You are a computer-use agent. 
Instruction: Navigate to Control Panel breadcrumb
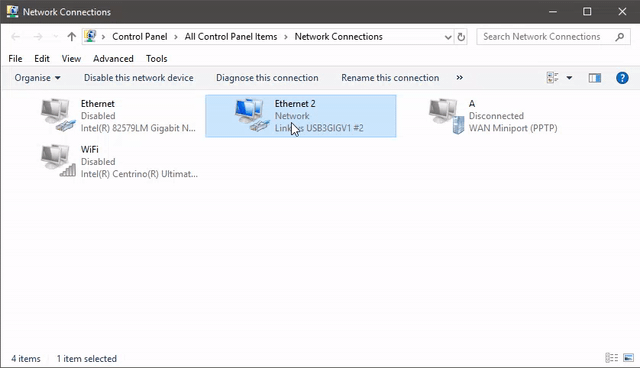pos(140,37)
